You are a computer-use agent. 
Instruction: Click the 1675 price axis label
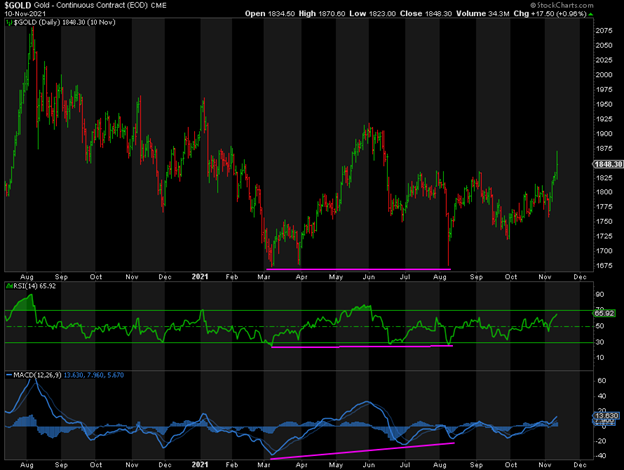pyautogui.click(x=604, y=265)
